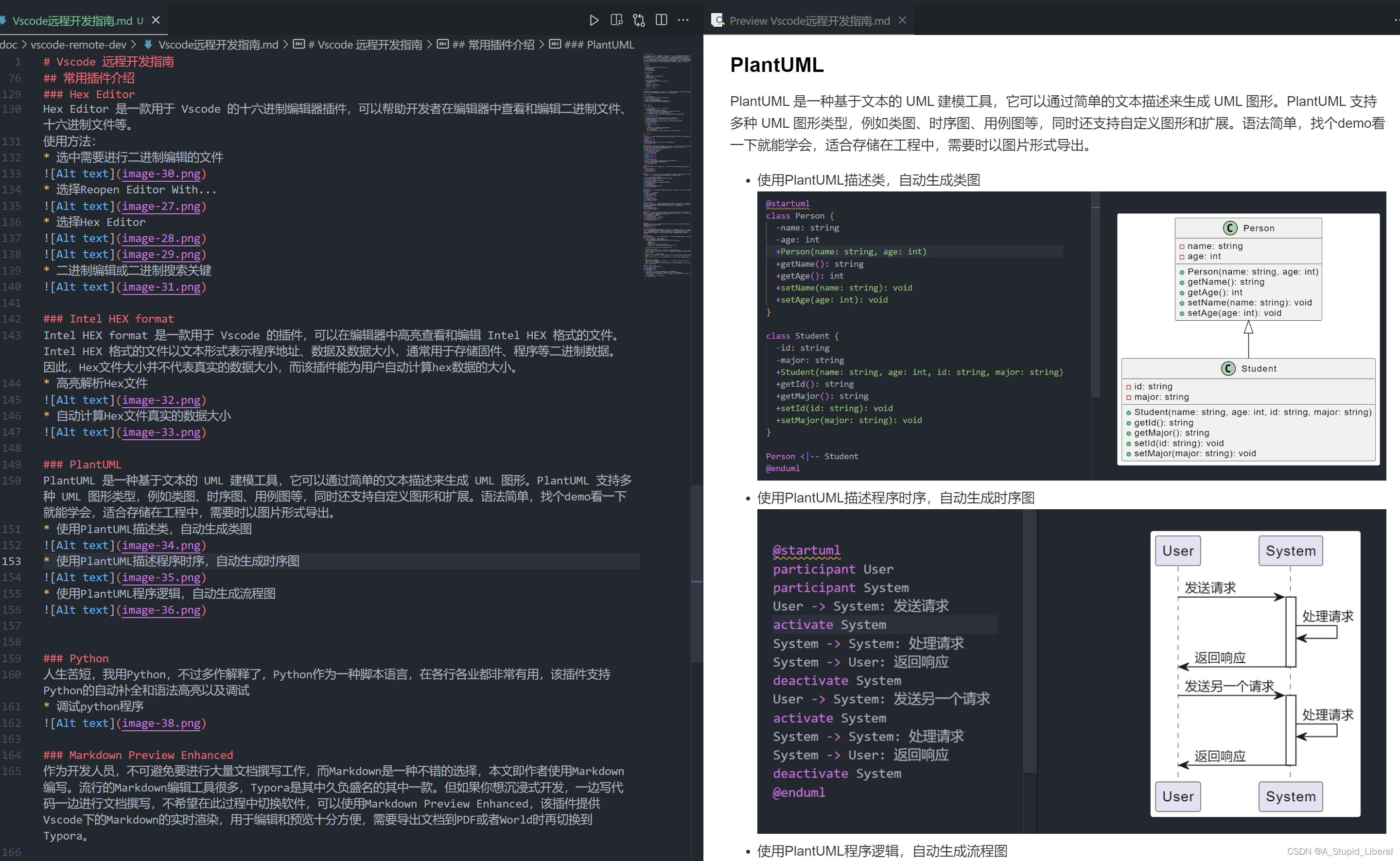Follow the image-36.png link
Image resolution: width=1400 pixels, height=861 pixels.
point(161,610)
